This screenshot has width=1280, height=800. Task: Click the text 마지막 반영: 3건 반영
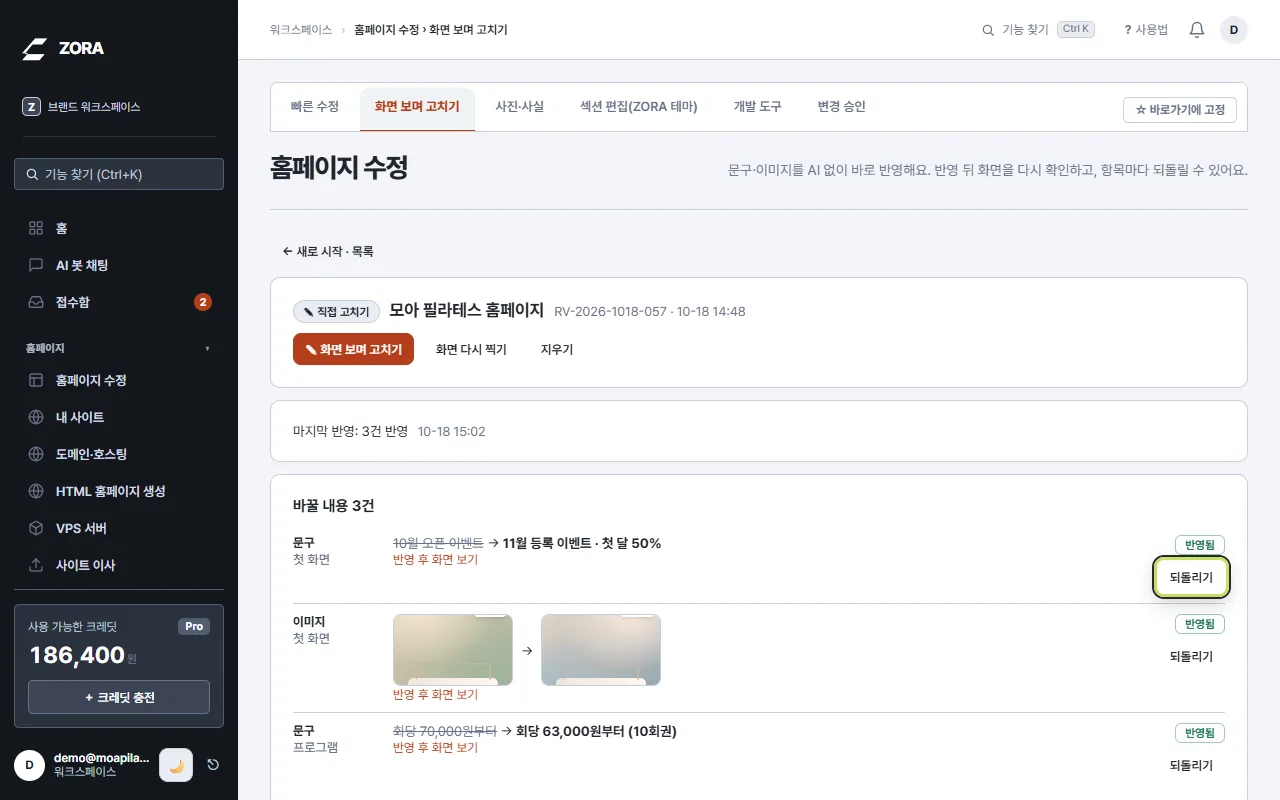(350, 432)
